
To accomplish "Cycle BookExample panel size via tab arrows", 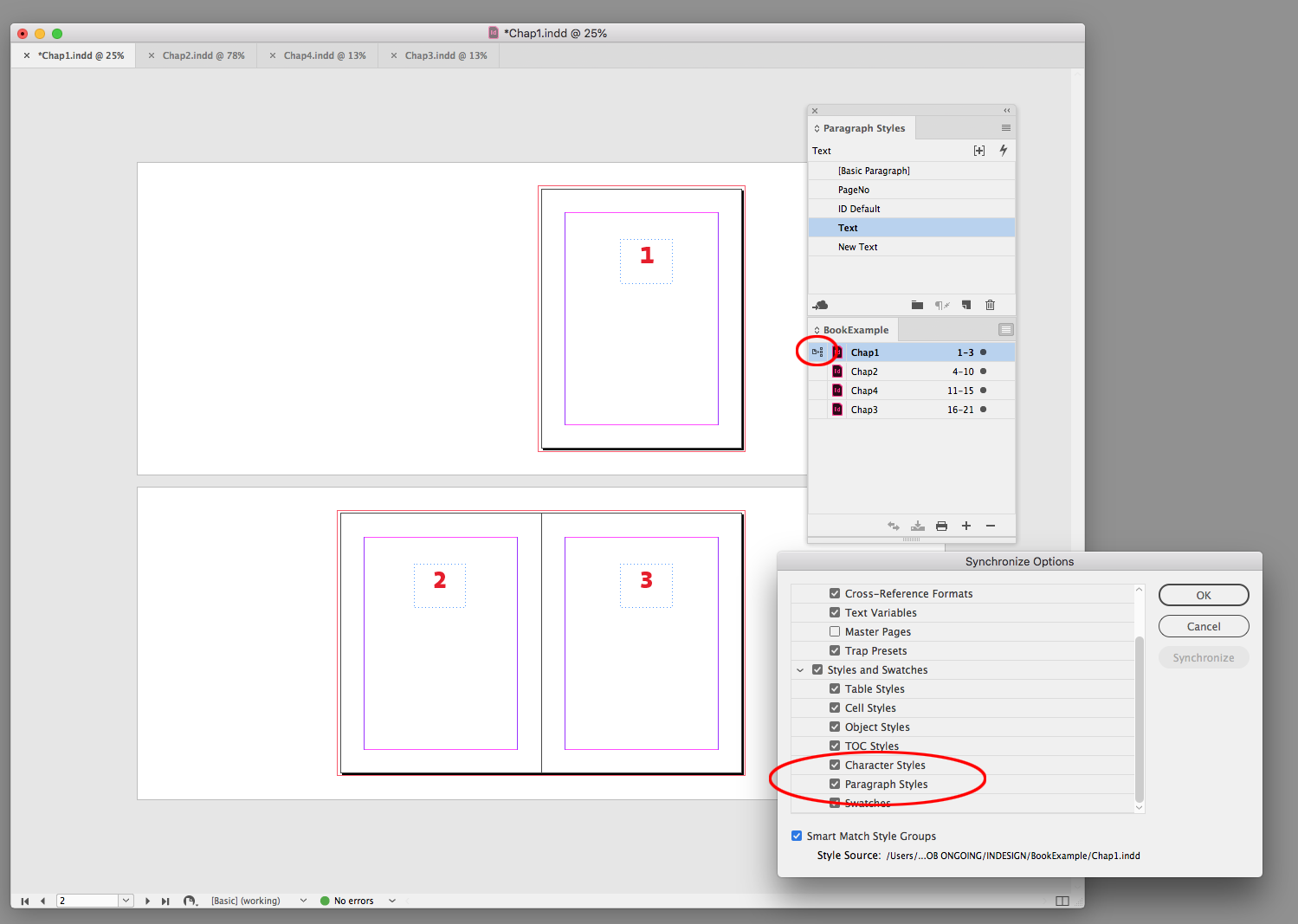I will [817, 330].
